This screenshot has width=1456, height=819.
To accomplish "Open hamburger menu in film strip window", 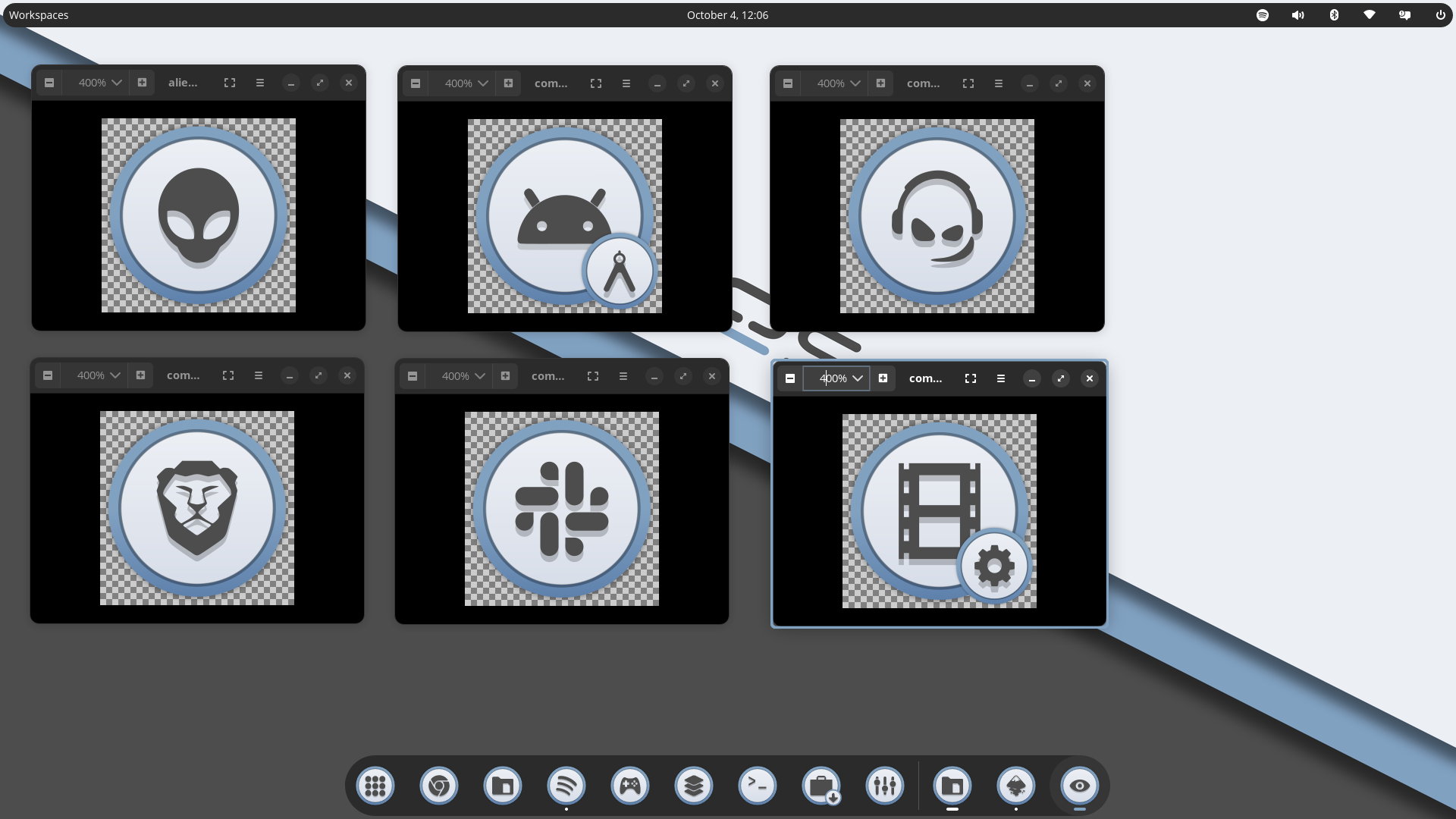I will [x=1001, y=378].
